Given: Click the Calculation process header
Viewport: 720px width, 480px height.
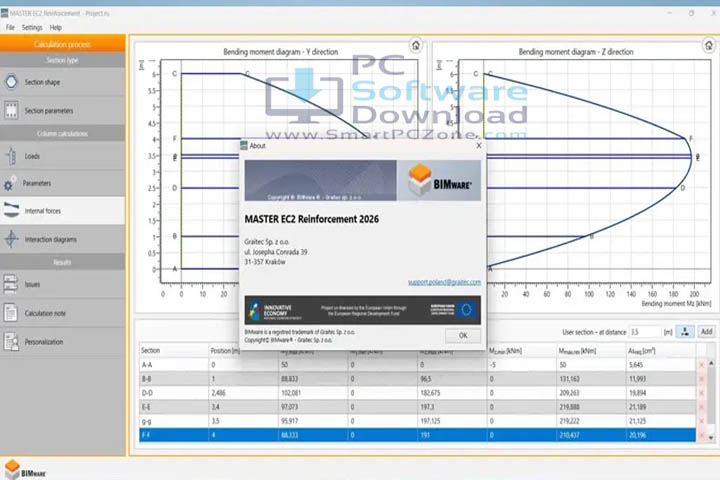Looking at the screenshot, I should tap(62, 44).
